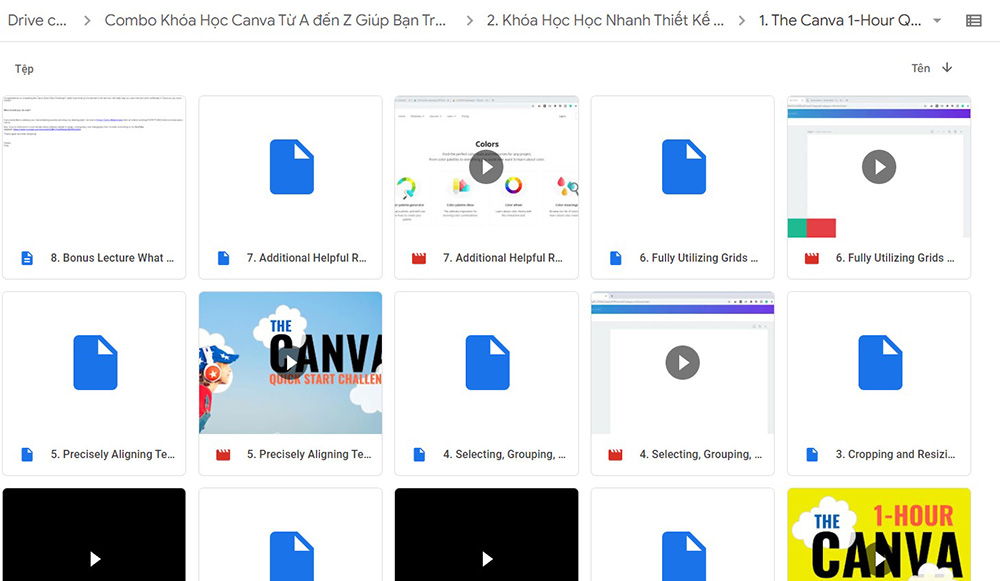Click video icon beside 5. Precisely Aligning Te...

point(223,455)
